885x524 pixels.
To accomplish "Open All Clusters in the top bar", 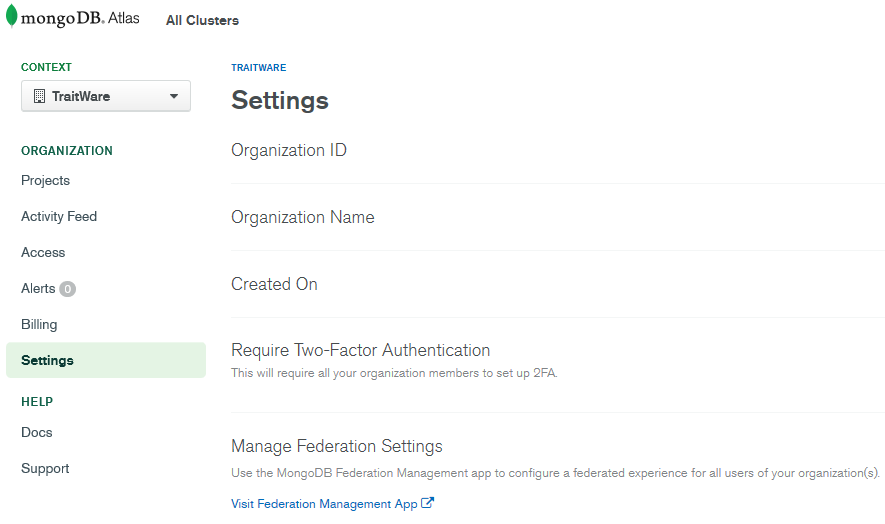I will pyautogui.click(x=202, y=20).
